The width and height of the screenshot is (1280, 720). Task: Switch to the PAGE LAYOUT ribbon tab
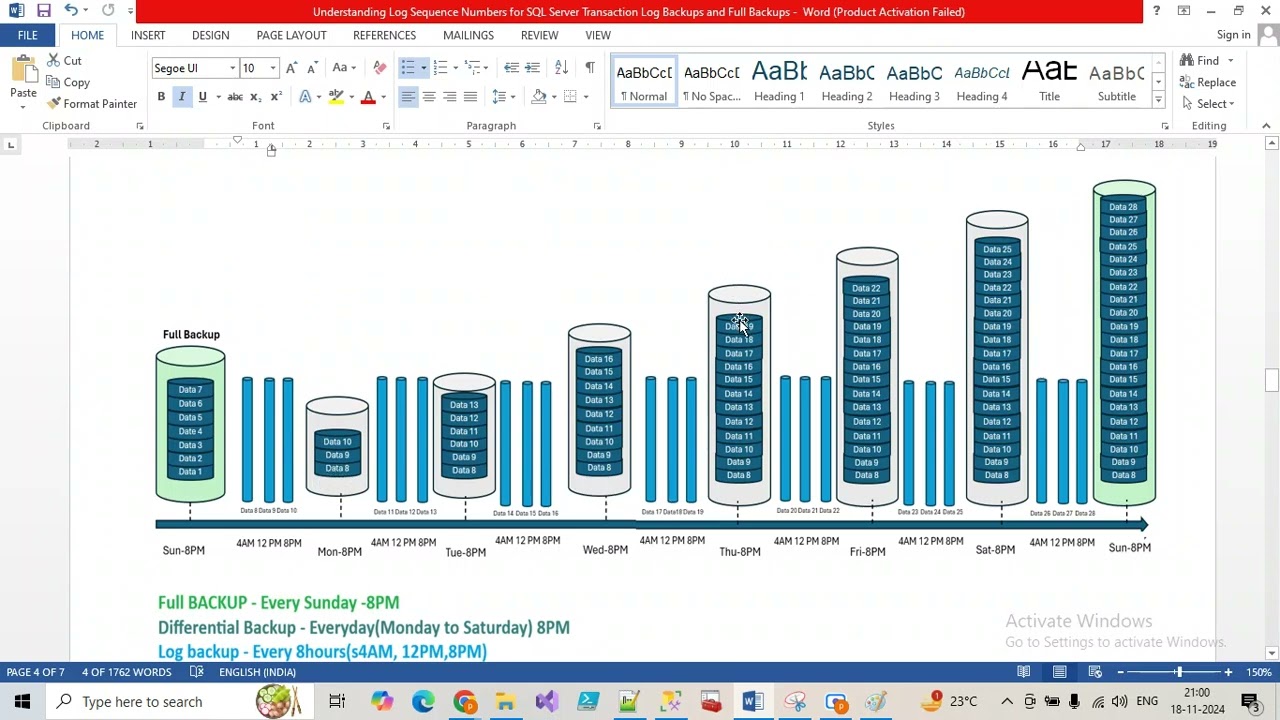pyautogui.click(x=291, y=35)
